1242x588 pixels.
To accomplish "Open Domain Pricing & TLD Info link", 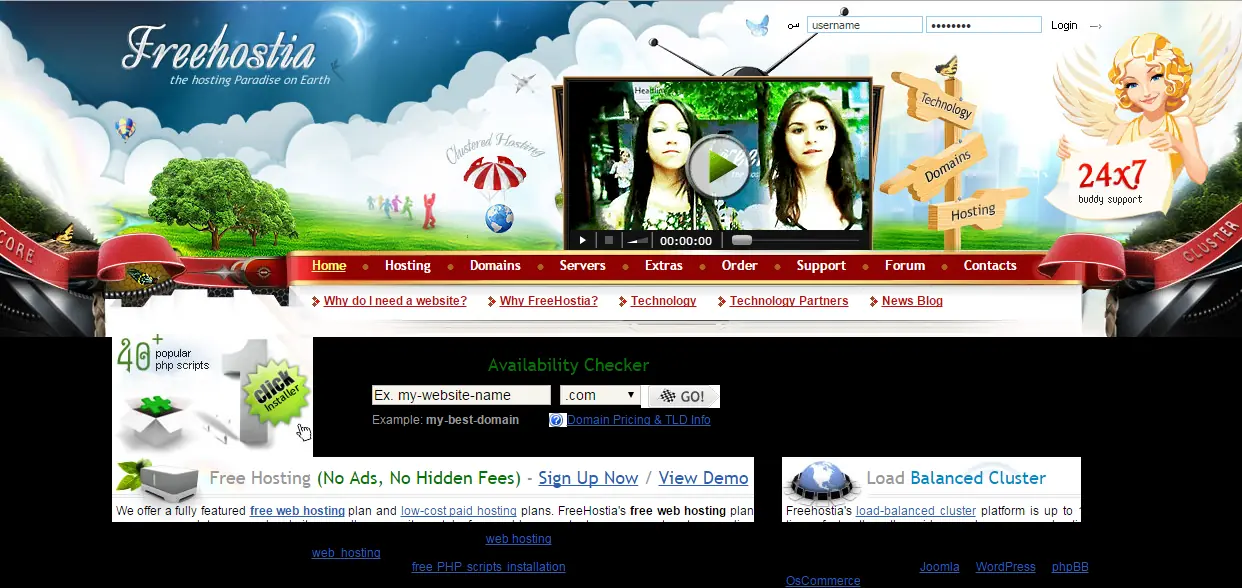I will (639, 420).
